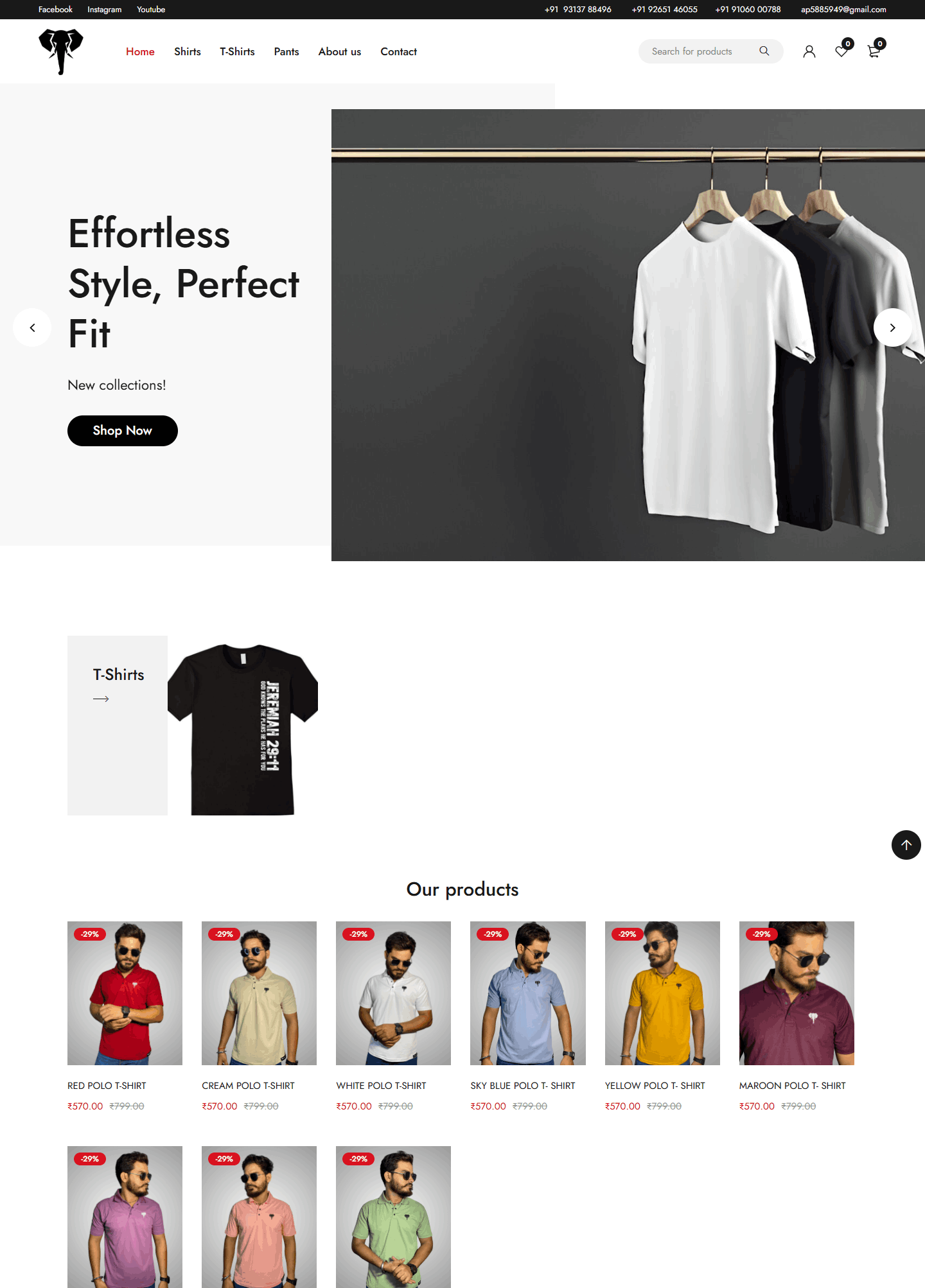Click the MAROON POLO T- SHIRT title
Viewport: 925px width, 1288px height.
[x=793, y=1086]
